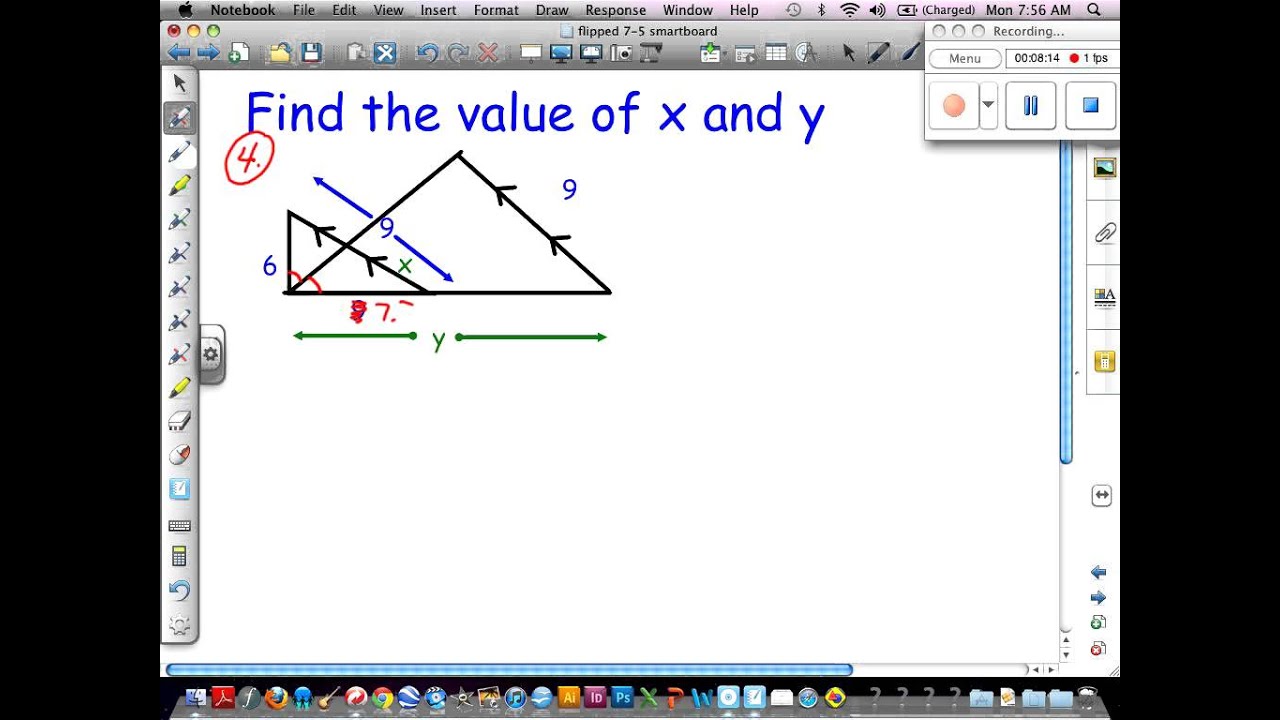The image size is (1280, 720).
Task: Click the red Record button in recorder
Action: tap(954, 105)
